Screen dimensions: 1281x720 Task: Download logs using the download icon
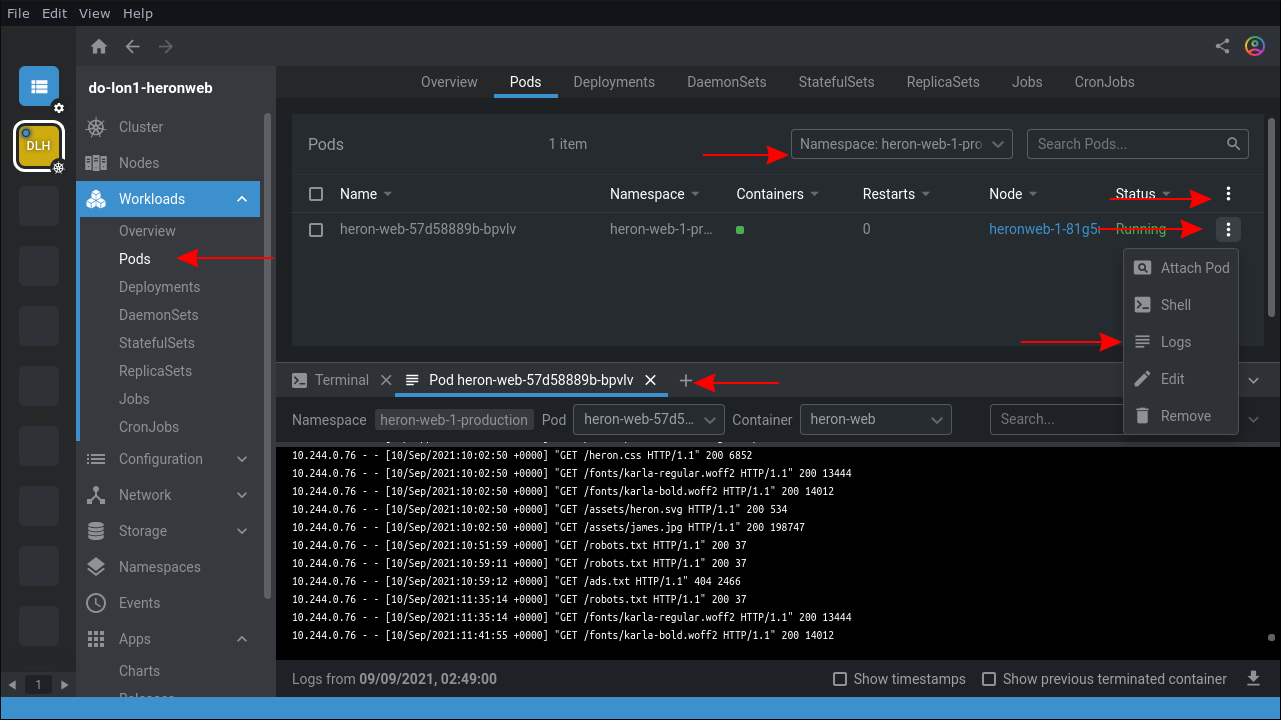point(1253,679)
